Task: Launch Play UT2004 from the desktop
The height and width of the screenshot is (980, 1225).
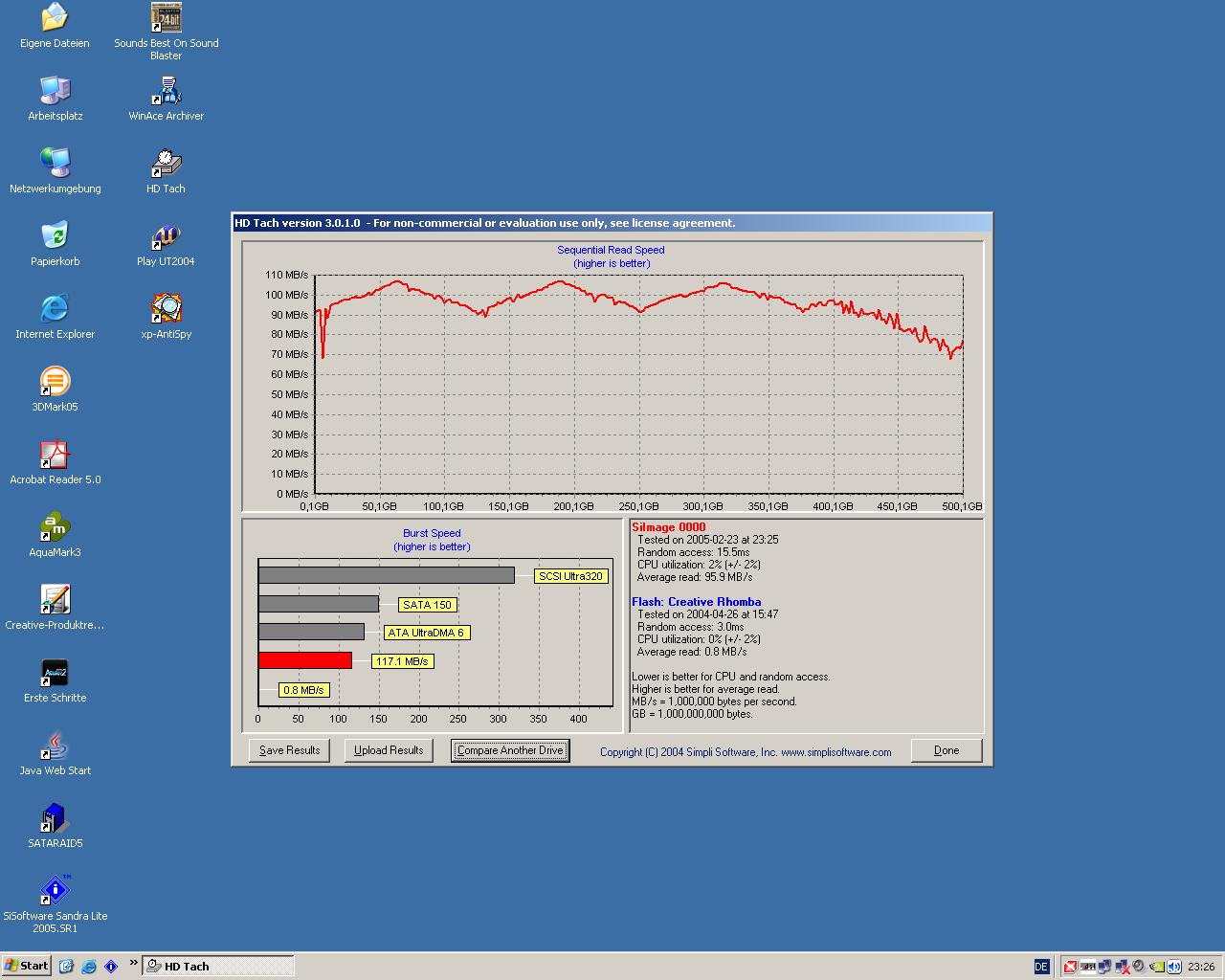Action: 166,245
